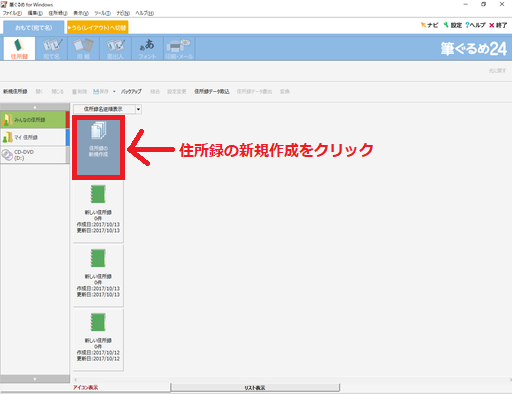Switch to リスト表示 view tab
The height and width of the screenshot is (394, 512).
pyautogui.click(x=255, y=388)
